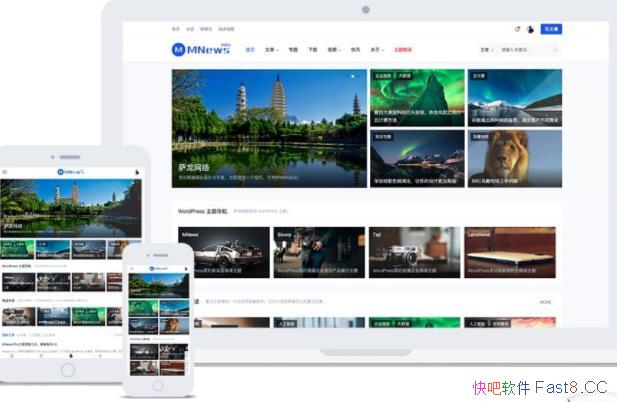Select the 首页 tab in navigation
The width and height of the screenshot is (617, 402).
pyautogui.click(x=250, y=49)
